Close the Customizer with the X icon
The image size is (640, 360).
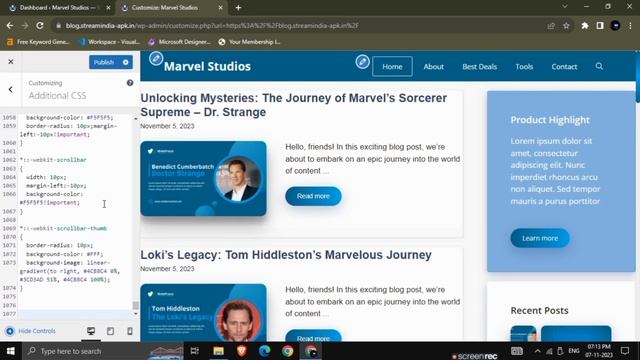click(11, 62)
